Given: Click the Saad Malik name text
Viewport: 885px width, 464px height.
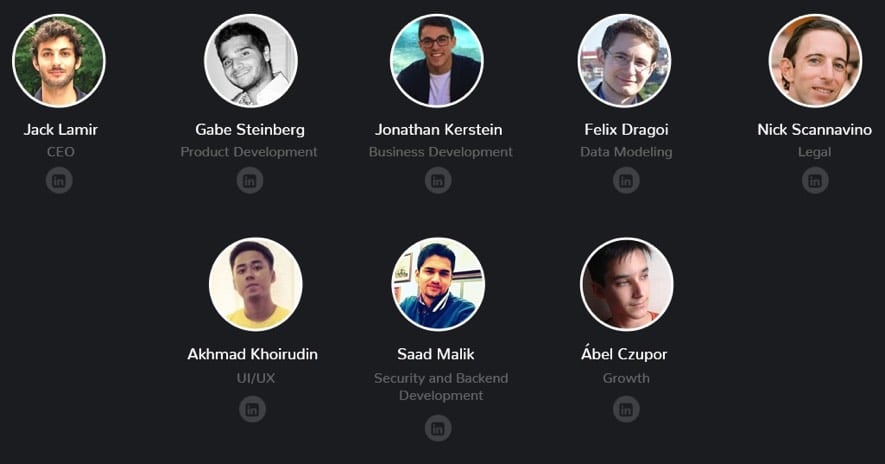Looking at the screenshot, I should click(436, 354).
